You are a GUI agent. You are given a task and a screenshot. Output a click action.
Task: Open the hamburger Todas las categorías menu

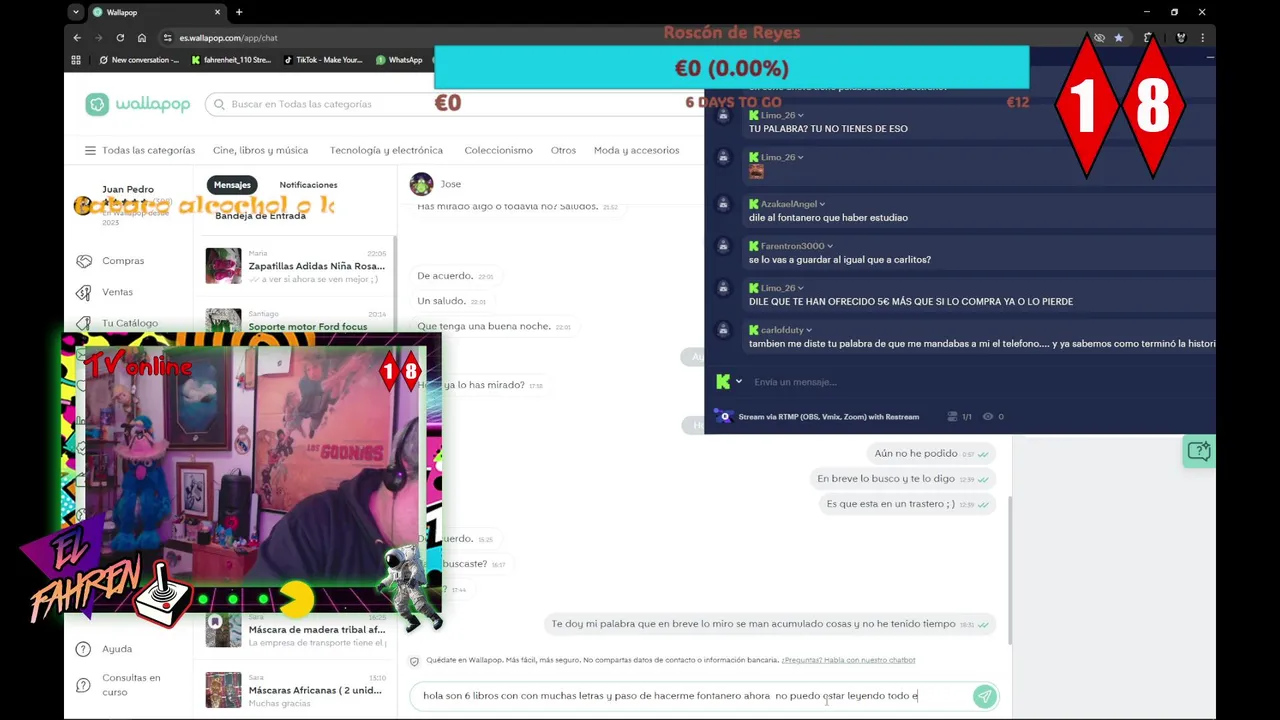90,150
